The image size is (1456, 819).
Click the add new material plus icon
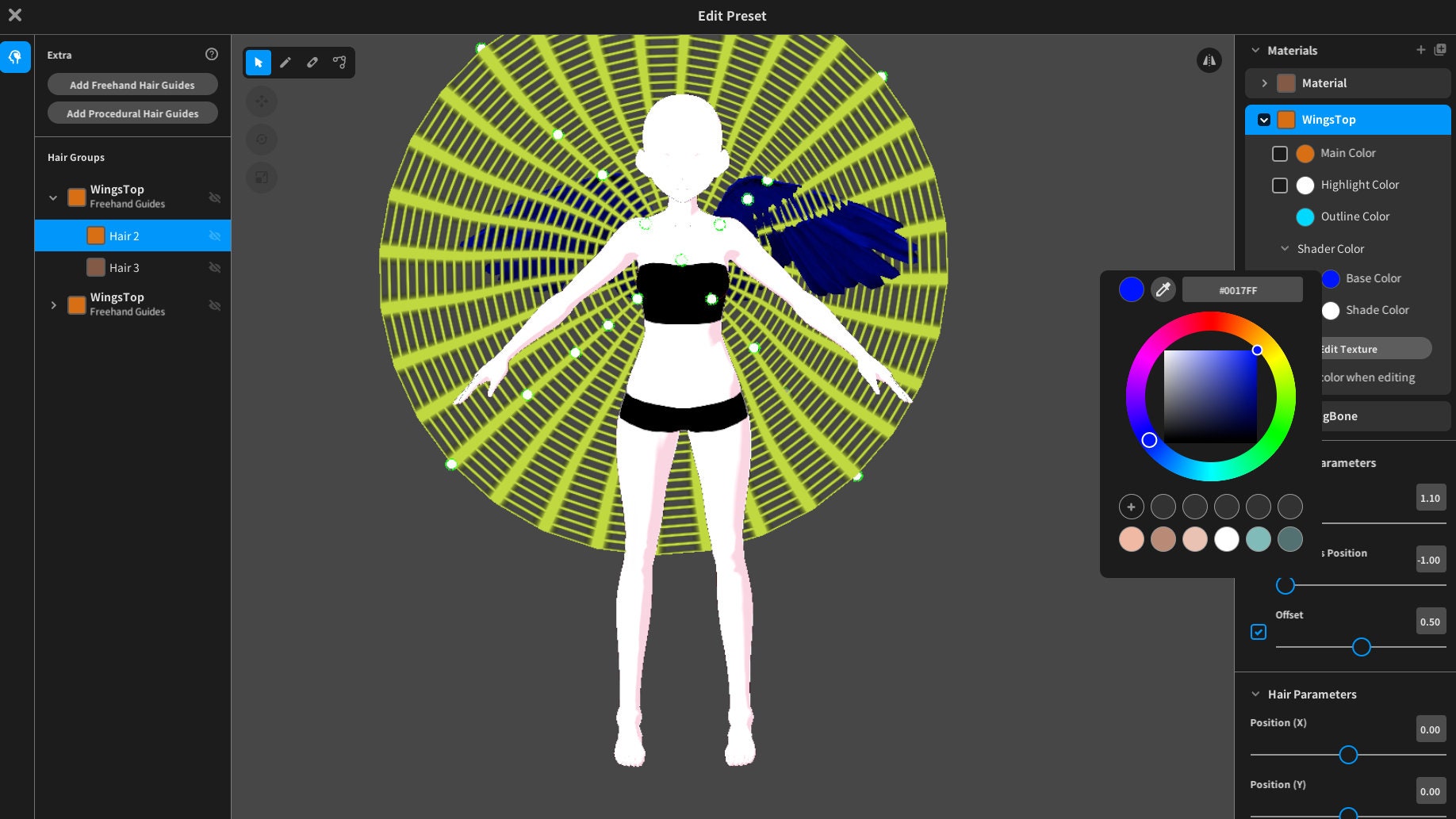(1420, 49)
